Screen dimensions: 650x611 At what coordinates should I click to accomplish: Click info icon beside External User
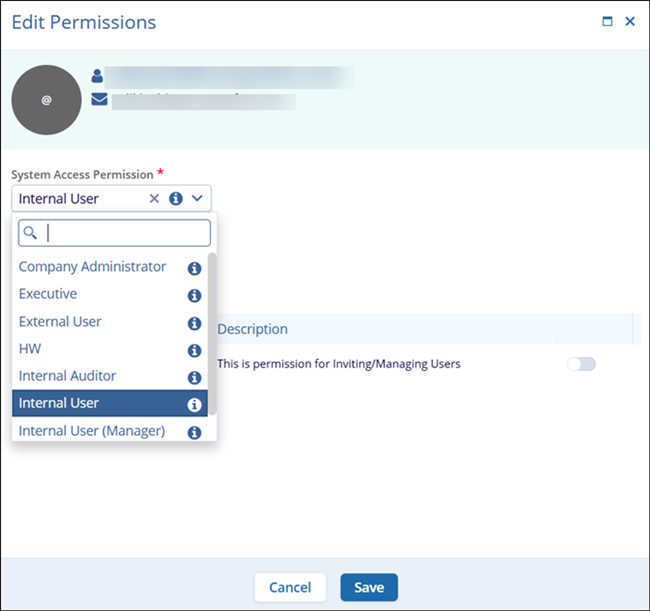click(194, 323)
